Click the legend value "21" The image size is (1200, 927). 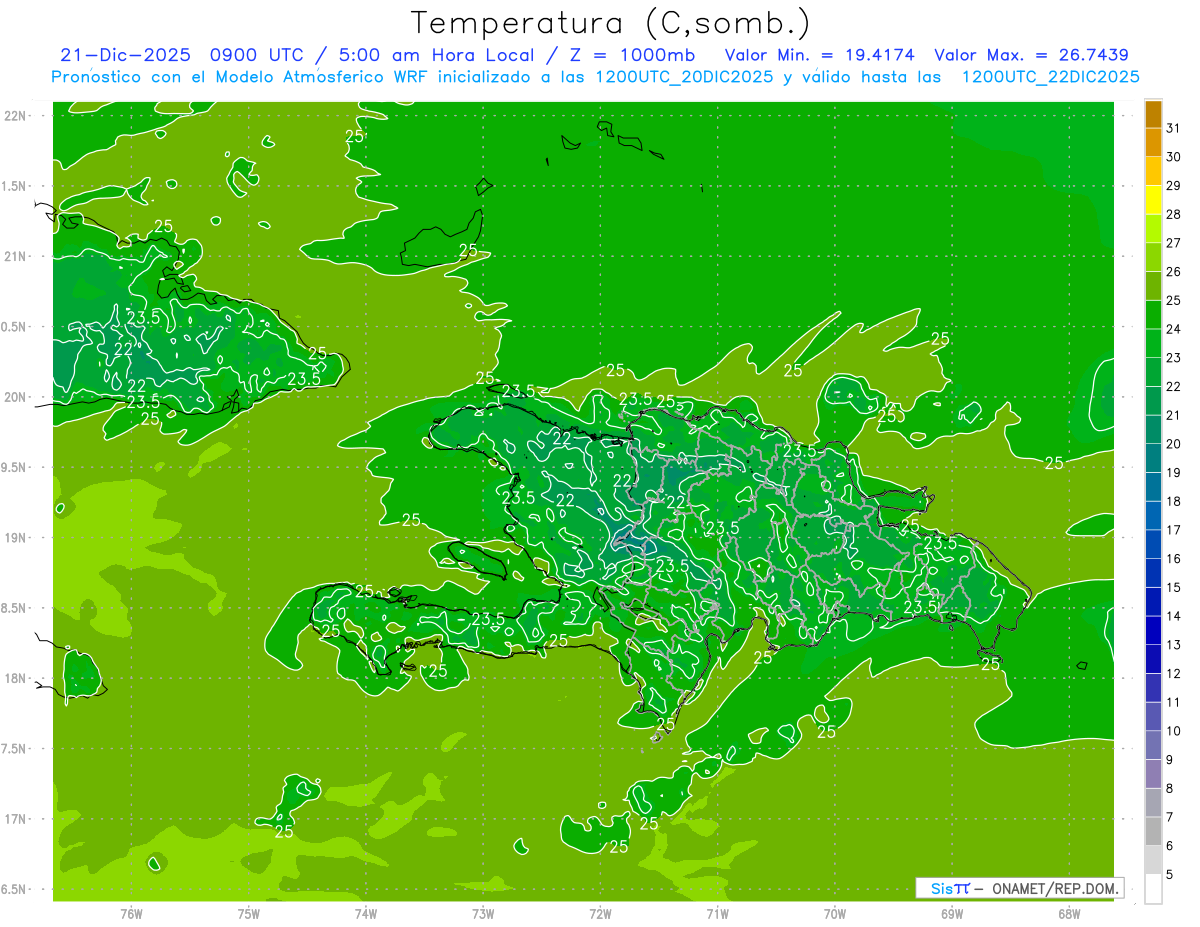point(1174,415)
